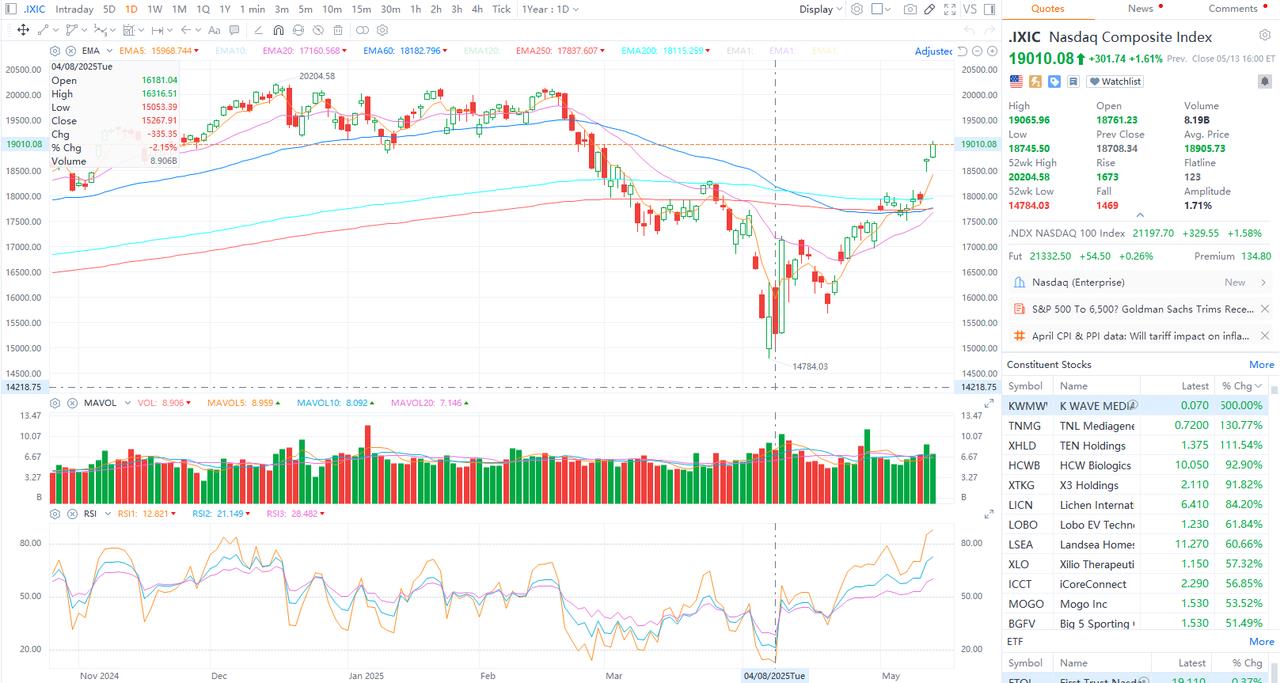Open EMA indicator settings gear
Image resolution: width=1280 pixels, height=683 pixels.
pos(55,51)
